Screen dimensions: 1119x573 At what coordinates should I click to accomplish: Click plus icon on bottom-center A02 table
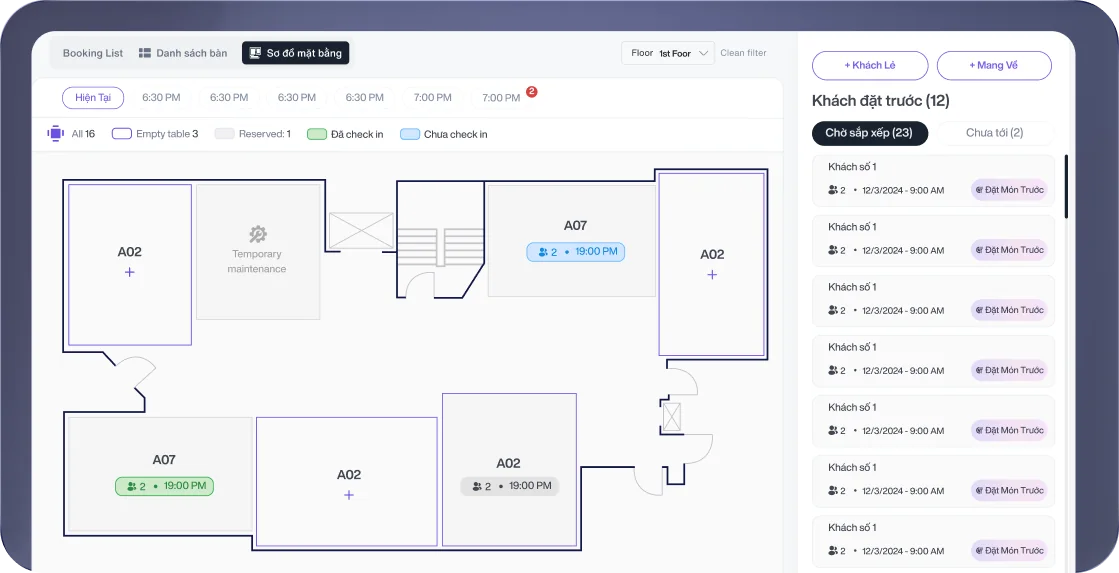point(348,495)
